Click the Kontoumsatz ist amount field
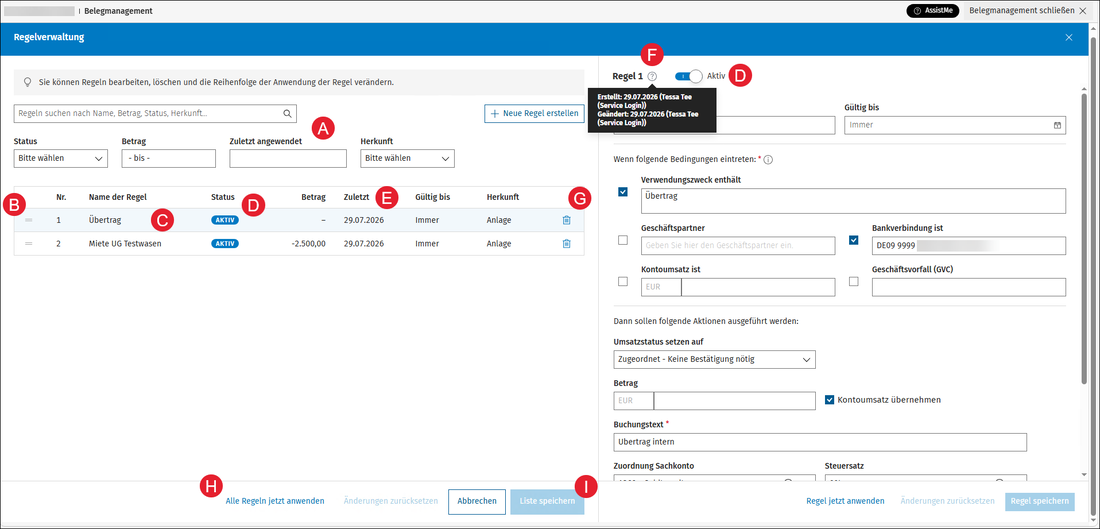This screenshot has height=529, width=1100. click(x=758, y=287)
